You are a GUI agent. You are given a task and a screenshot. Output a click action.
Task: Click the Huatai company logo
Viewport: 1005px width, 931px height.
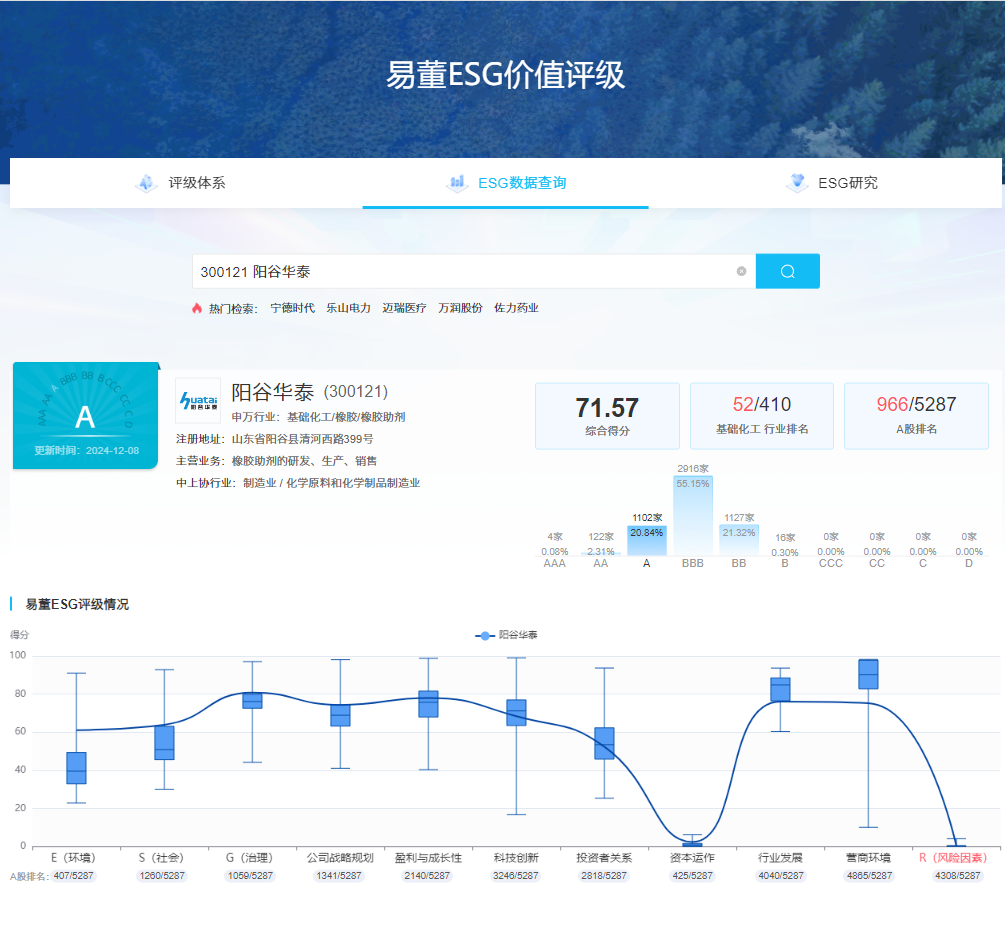[199, 400]
